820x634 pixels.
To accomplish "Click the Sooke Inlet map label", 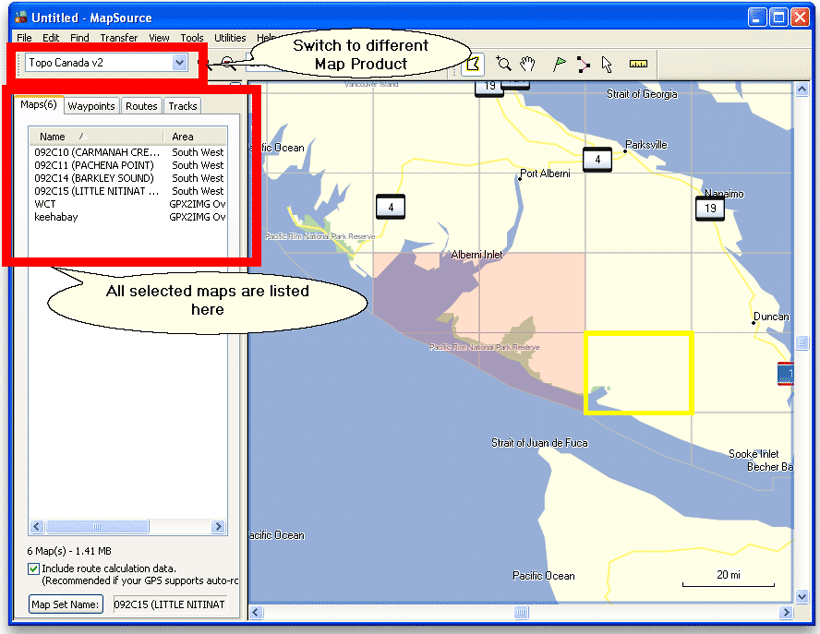I will 754,454.
